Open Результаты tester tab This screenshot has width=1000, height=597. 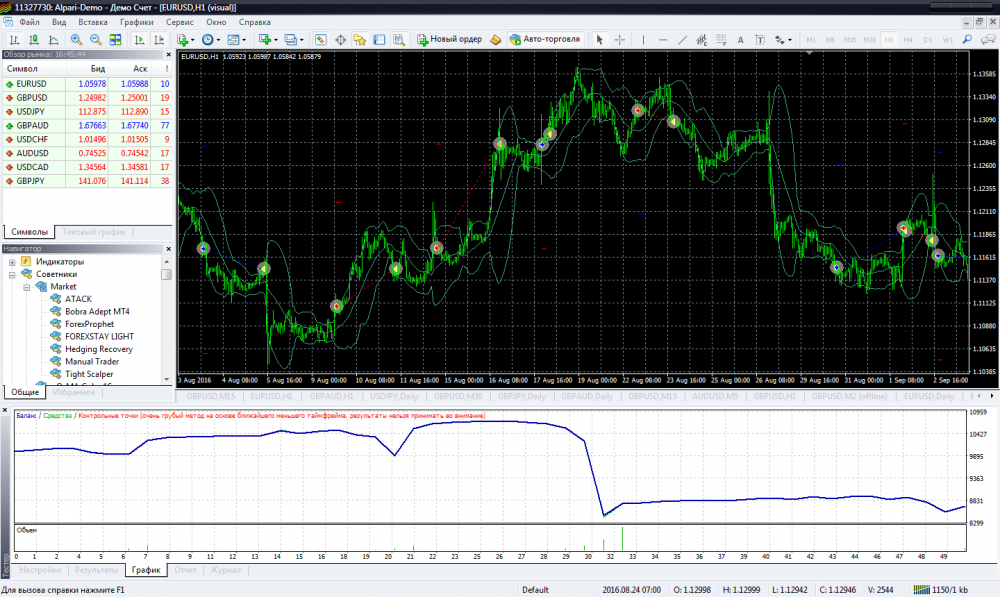(96, 570)
